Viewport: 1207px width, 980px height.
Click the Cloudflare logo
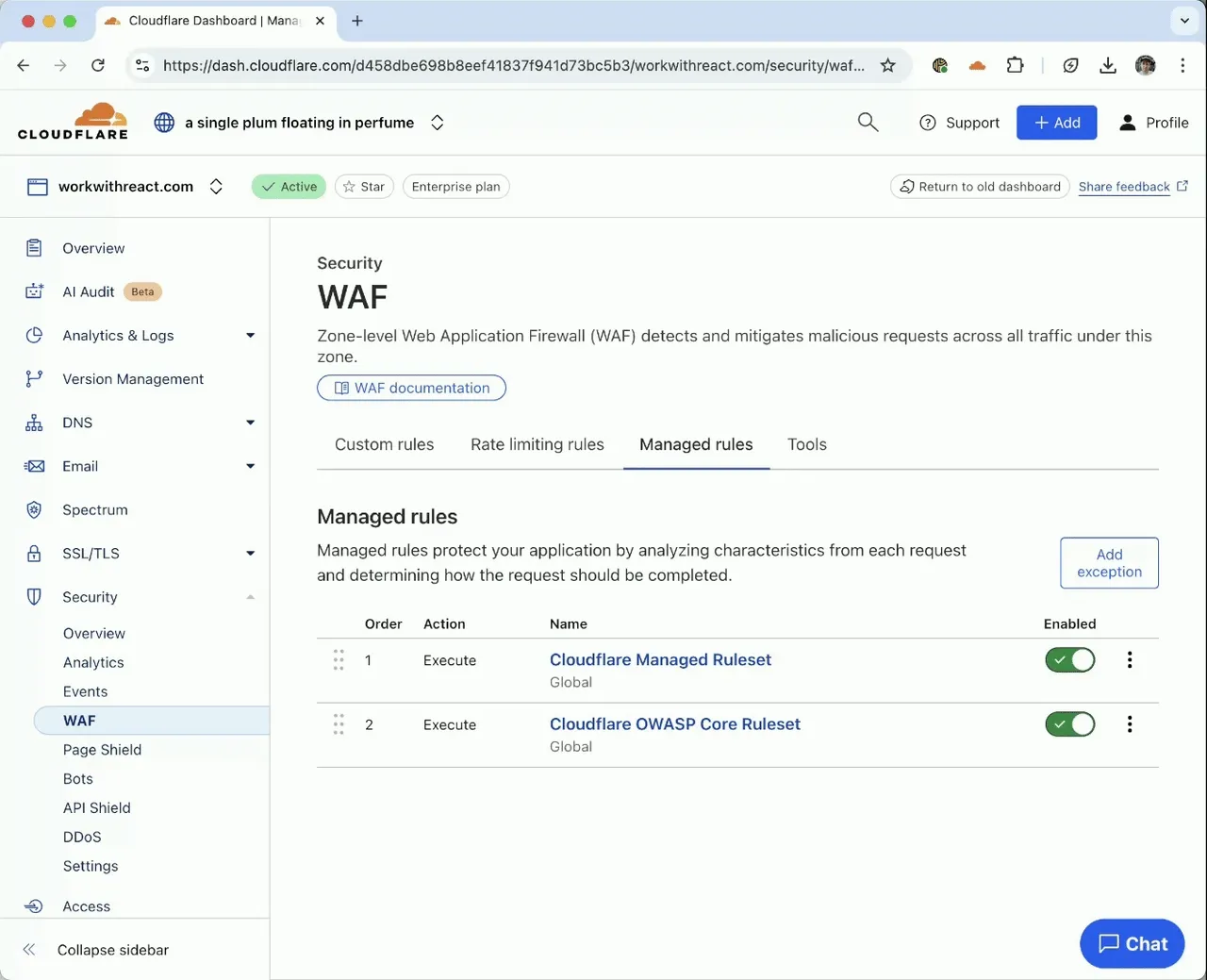pos(73,121)
